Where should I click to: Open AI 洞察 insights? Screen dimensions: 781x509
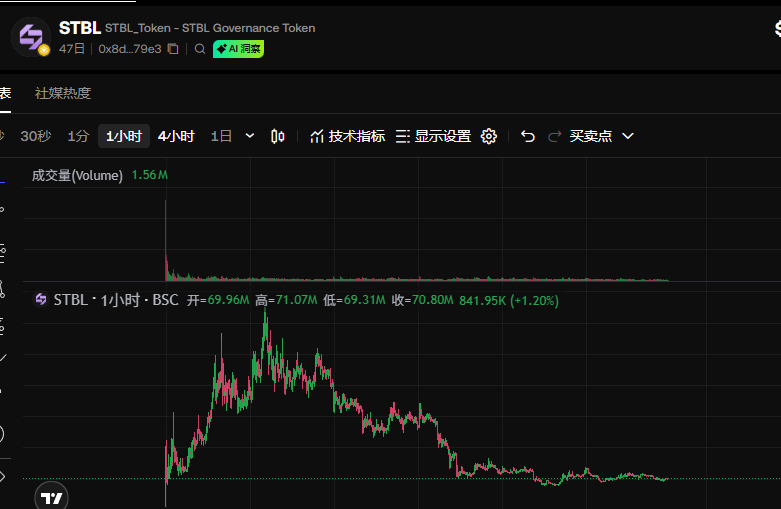(239, 49)
